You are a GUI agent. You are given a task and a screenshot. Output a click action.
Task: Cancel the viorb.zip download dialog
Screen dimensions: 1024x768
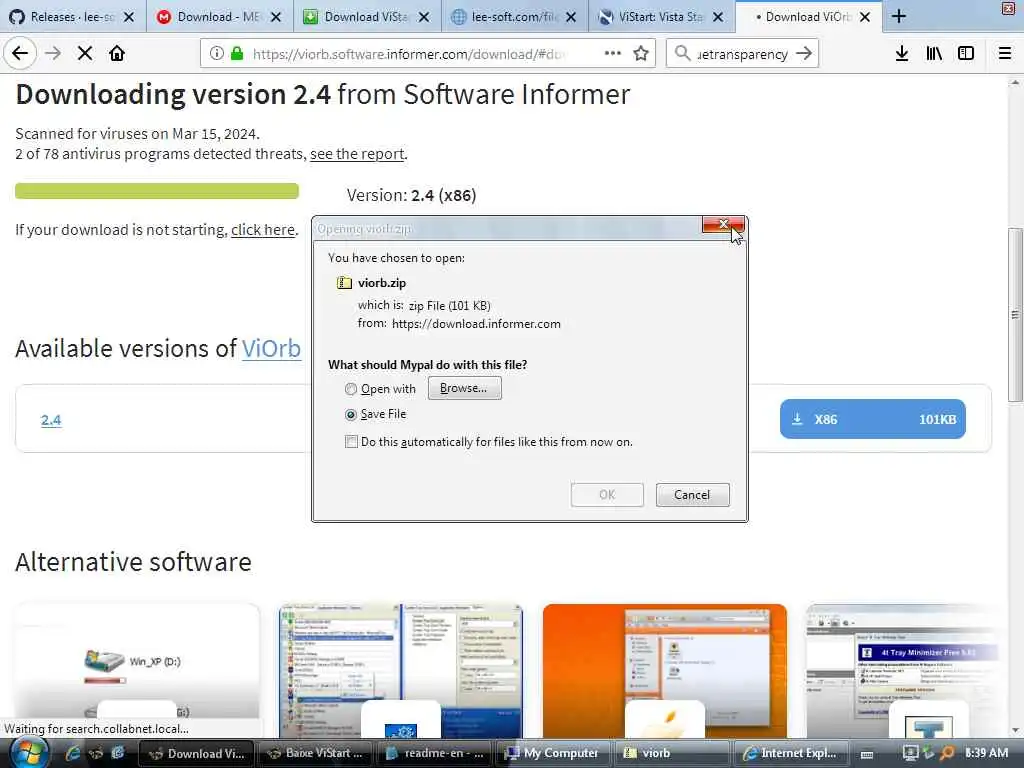tap(692, 494)
